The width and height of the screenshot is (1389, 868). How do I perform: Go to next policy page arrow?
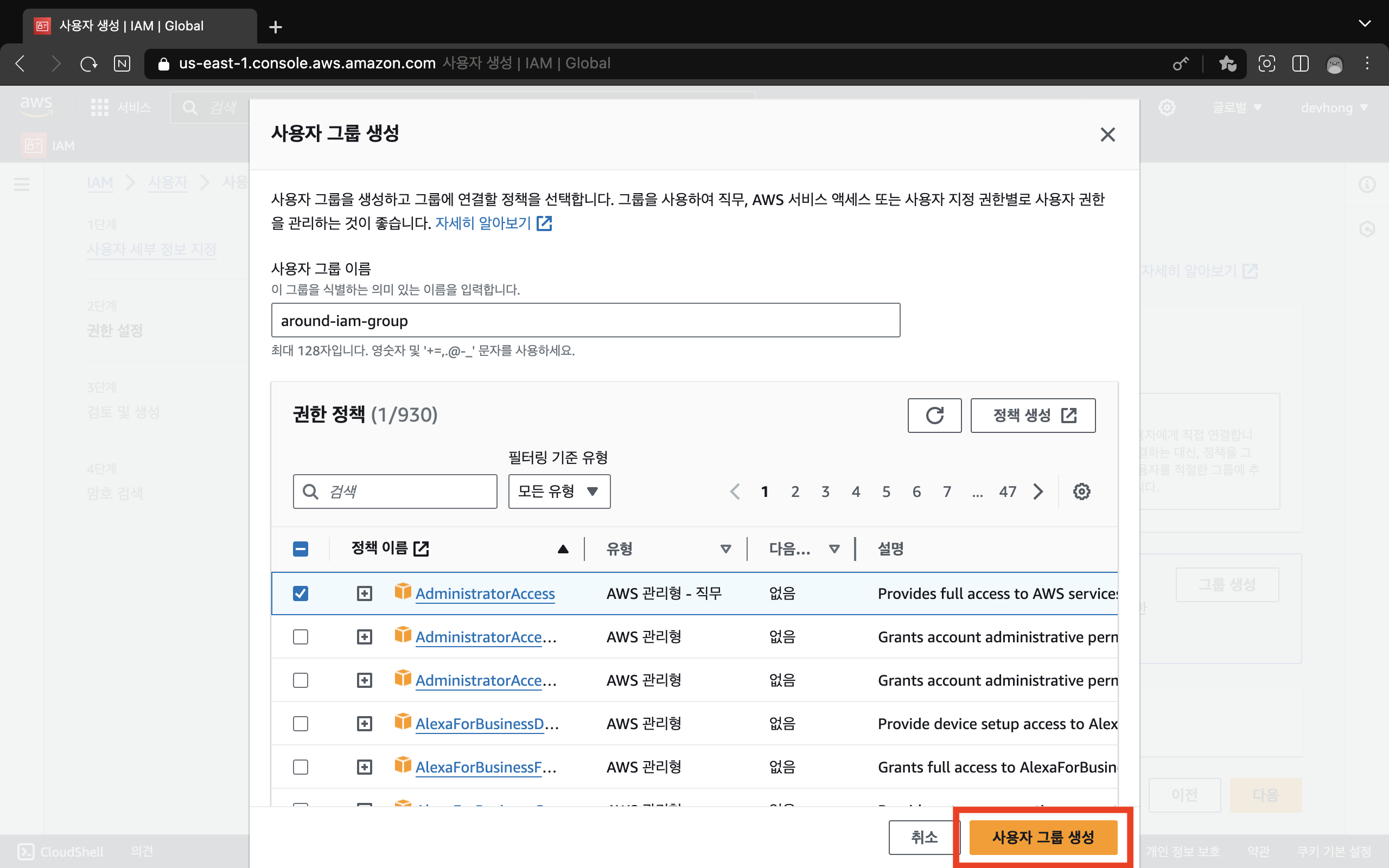click(x=1038, y=492)
